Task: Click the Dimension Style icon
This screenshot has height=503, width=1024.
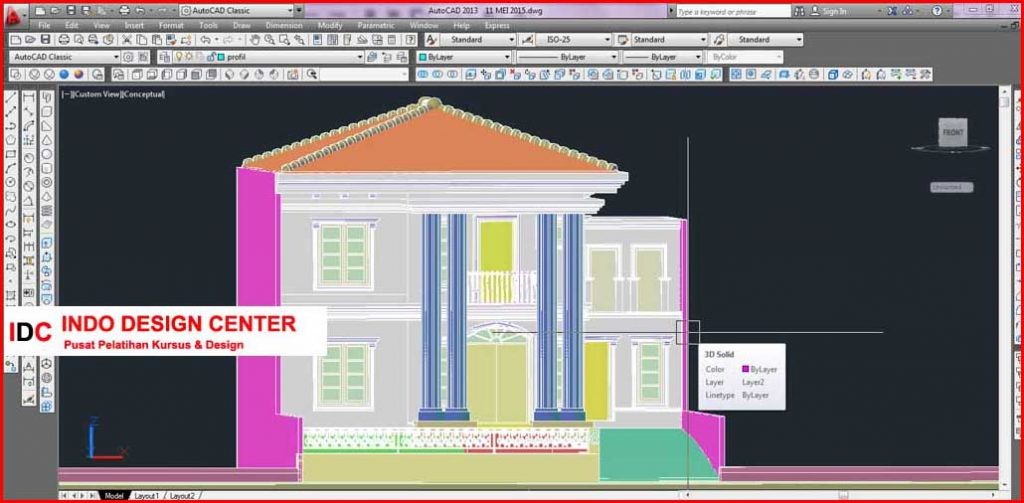Action: (527, 40)
